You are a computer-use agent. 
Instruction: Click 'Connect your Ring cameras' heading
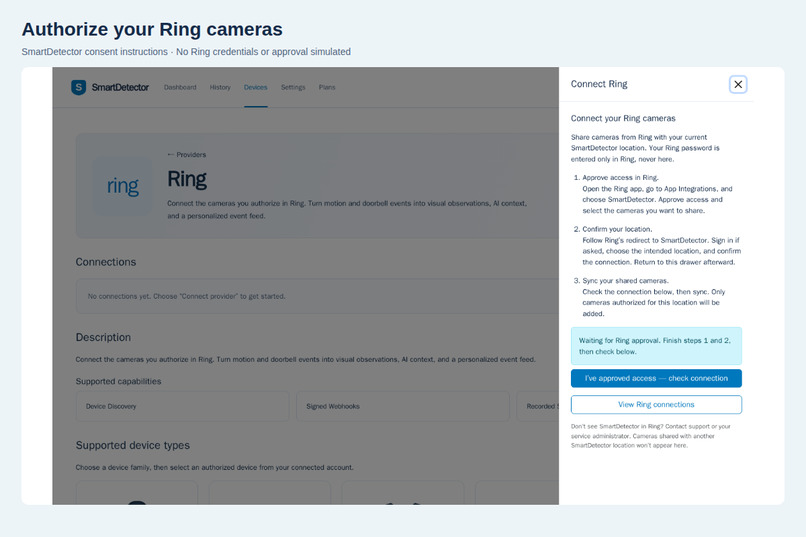pos(623,118)
